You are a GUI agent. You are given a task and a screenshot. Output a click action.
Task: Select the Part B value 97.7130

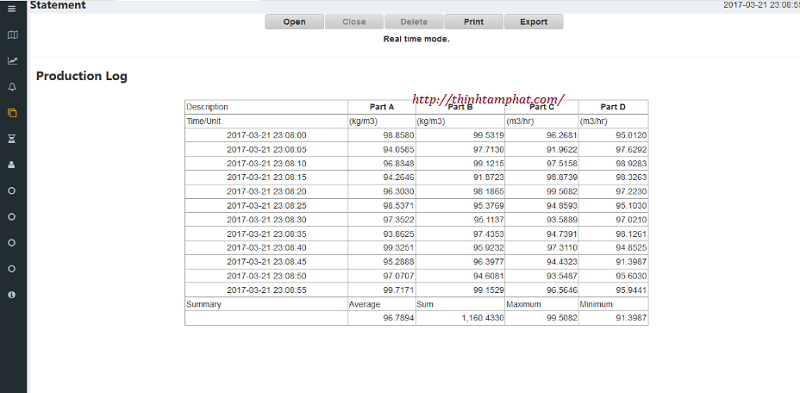[488, 150]
